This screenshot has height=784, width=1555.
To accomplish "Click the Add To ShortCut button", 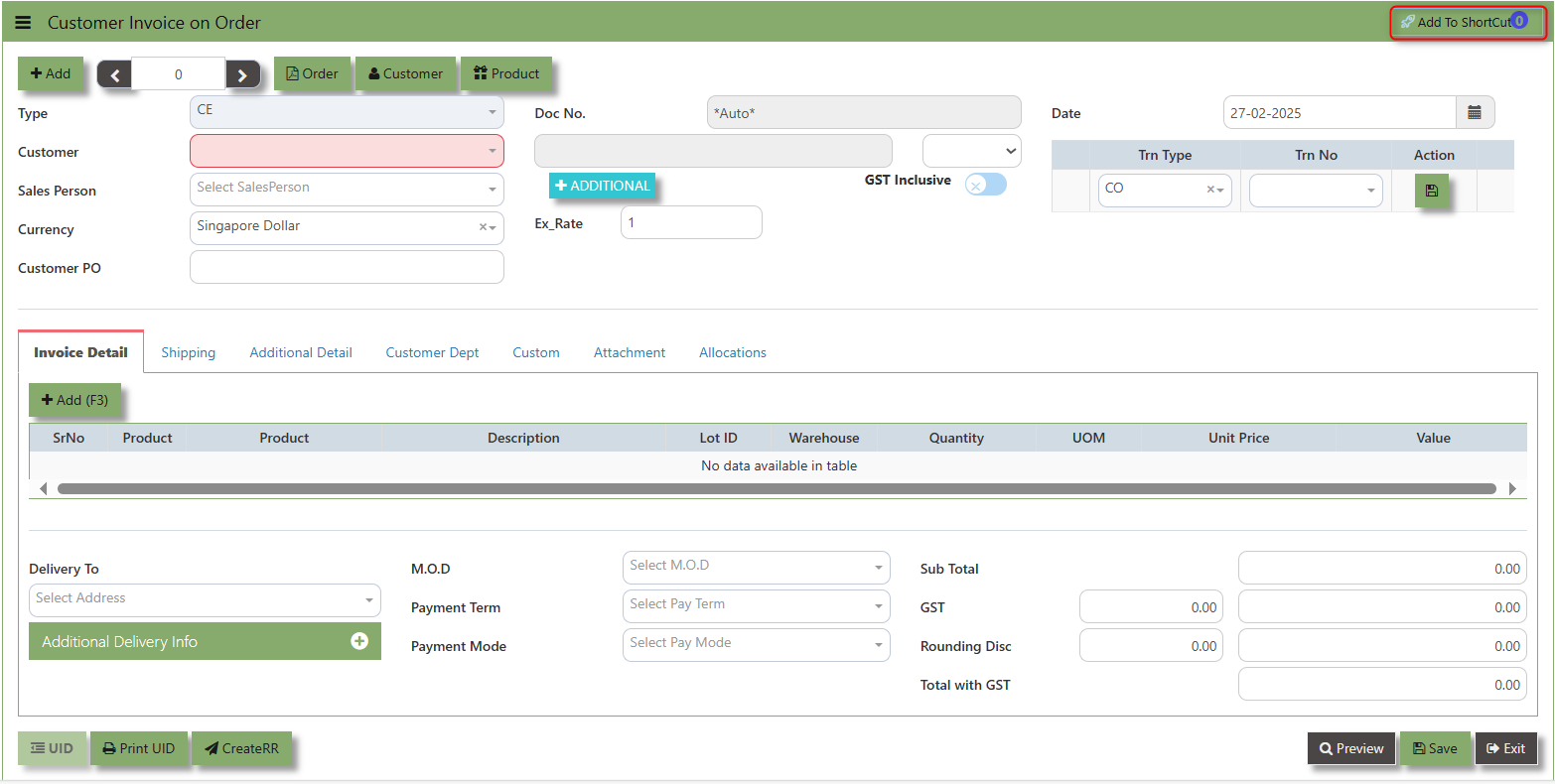I will pos(1468,22).
